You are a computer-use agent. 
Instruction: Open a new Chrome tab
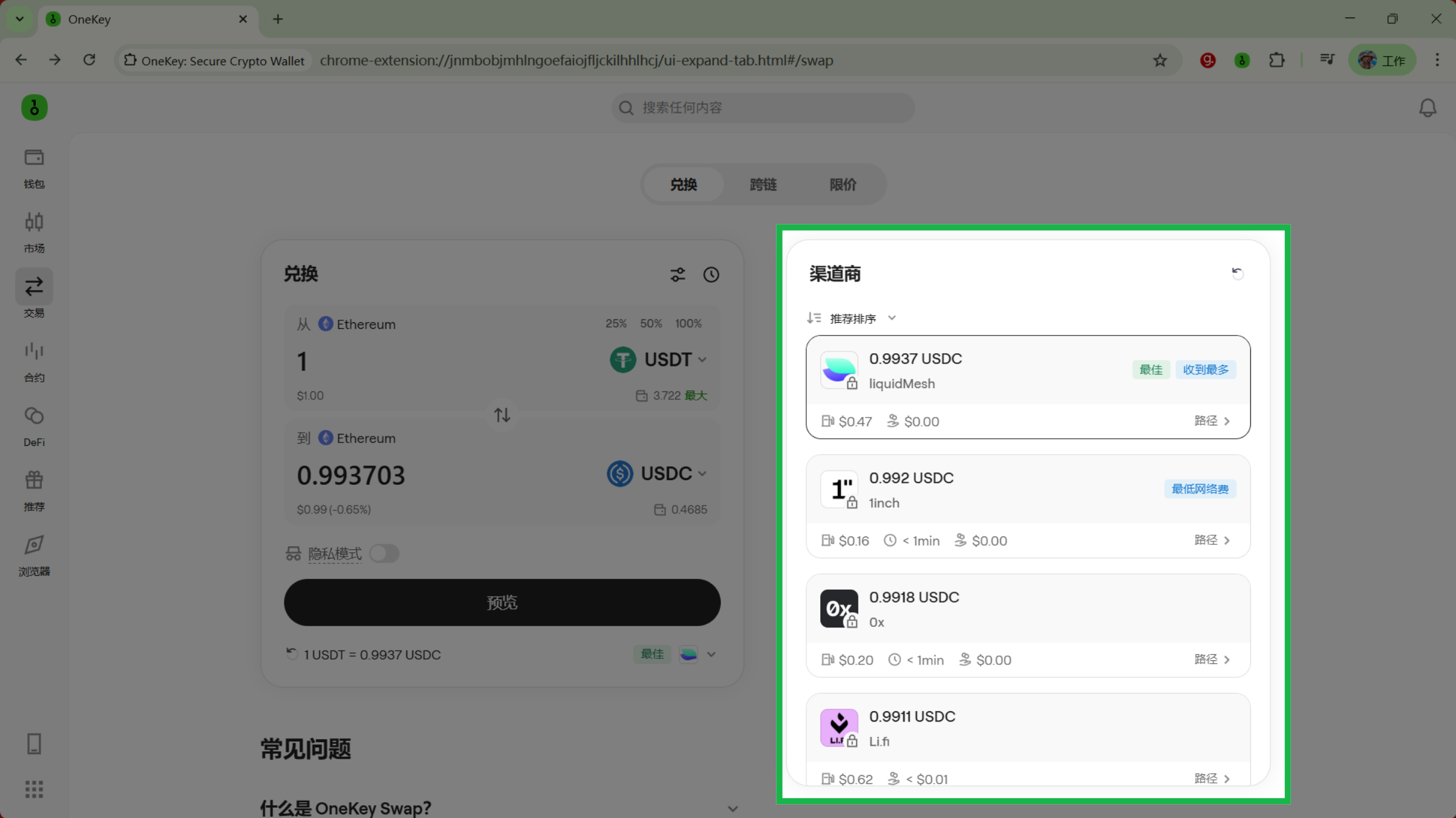[x=278, y=19]
